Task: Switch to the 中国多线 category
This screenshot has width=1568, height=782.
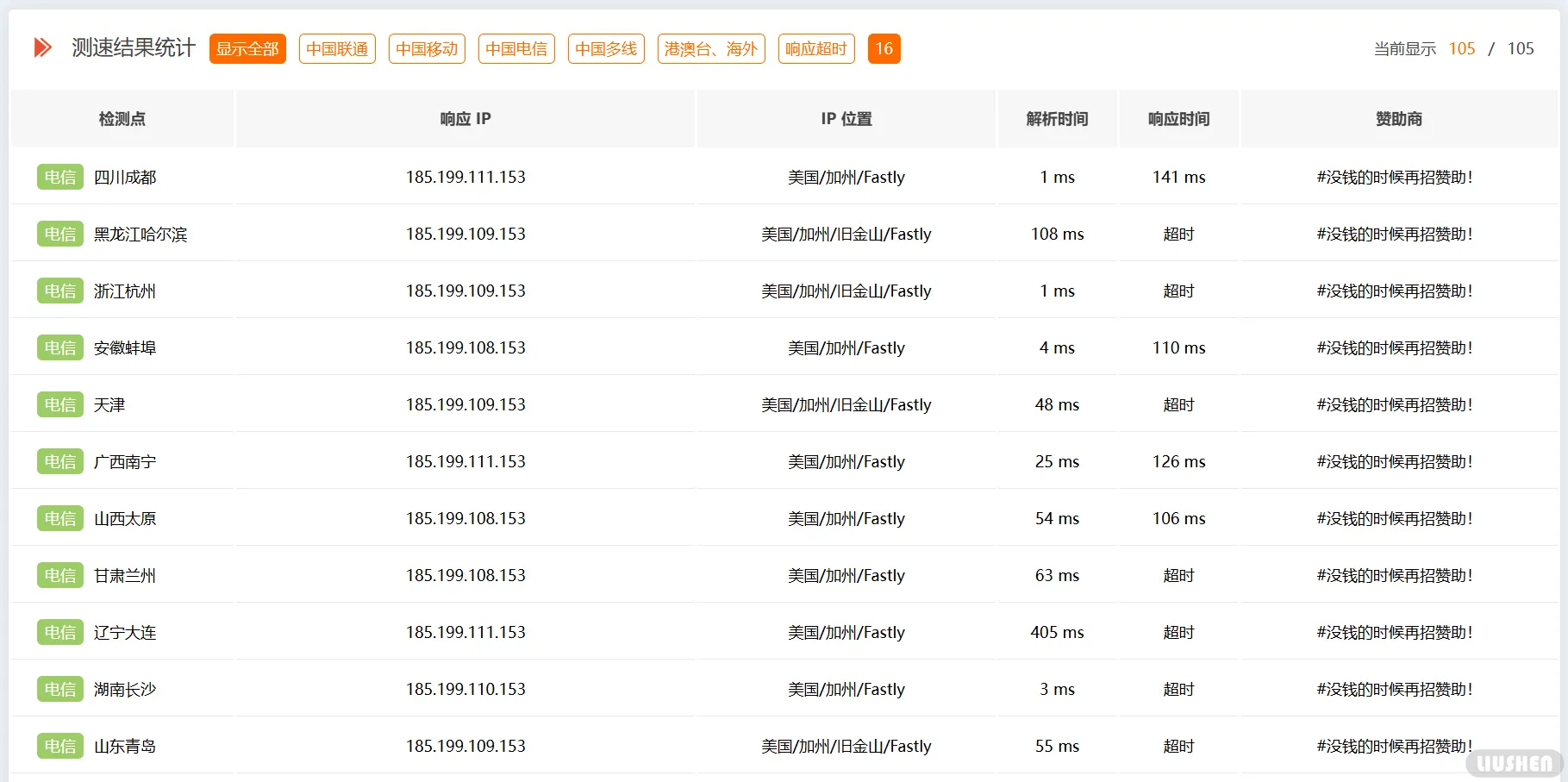Action: [605, 49]
